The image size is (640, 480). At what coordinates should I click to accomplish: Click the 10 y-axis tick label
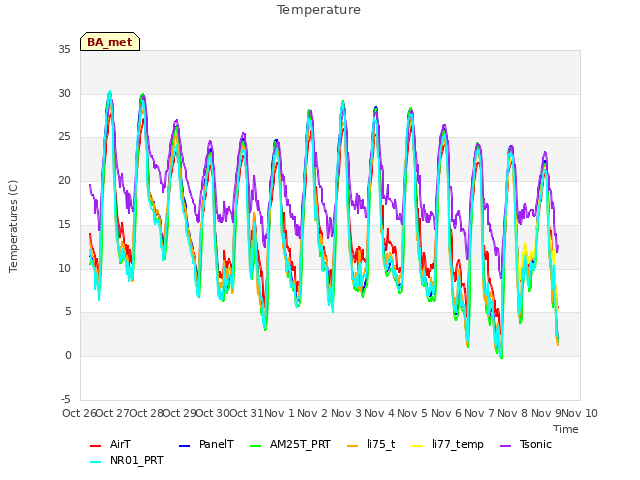(64, 268)
